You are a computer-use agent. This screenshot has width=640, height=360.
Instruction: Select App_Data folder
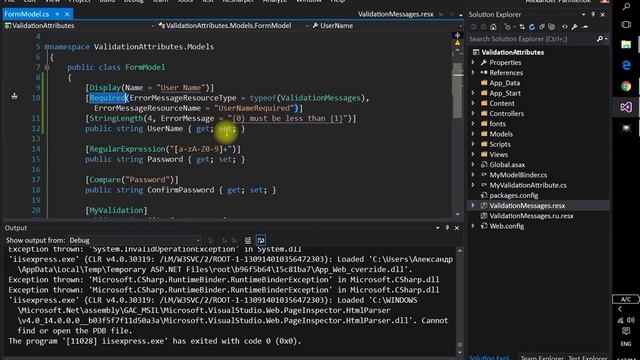[x=504, y=83]
